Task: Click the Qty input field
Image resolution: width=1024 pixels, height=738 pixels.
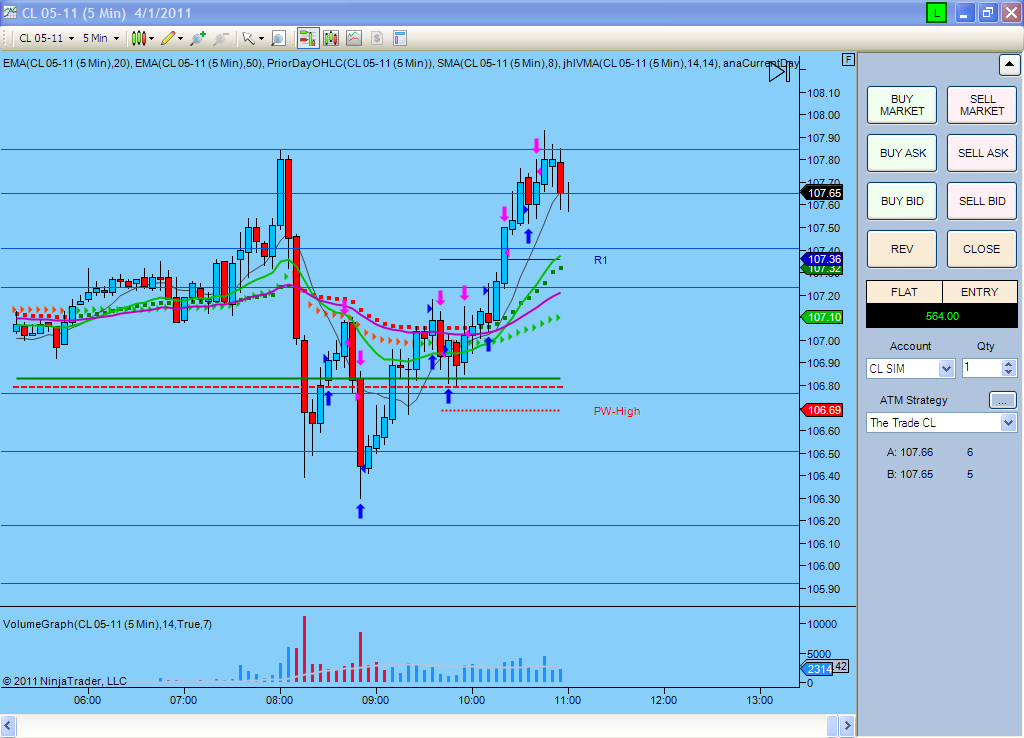Action: point(982,368)
